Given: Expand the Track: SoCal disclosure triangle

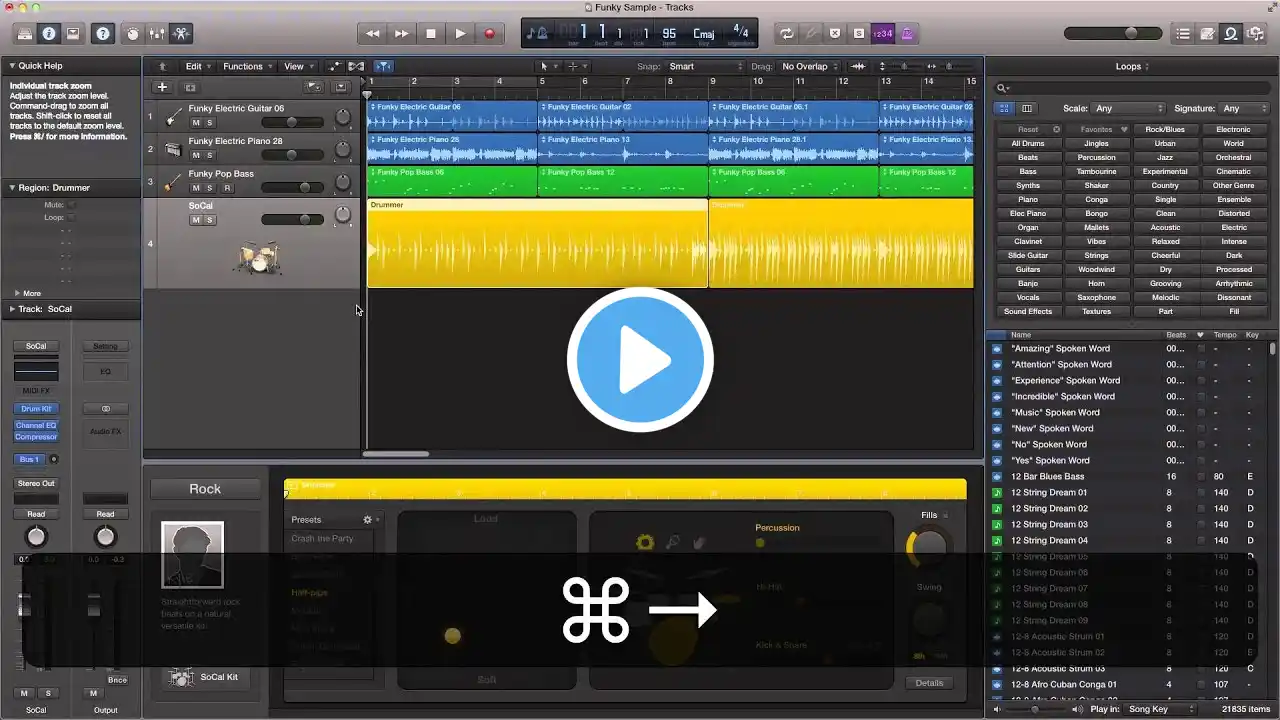Looking at the screenshot, I should (12, 309).
